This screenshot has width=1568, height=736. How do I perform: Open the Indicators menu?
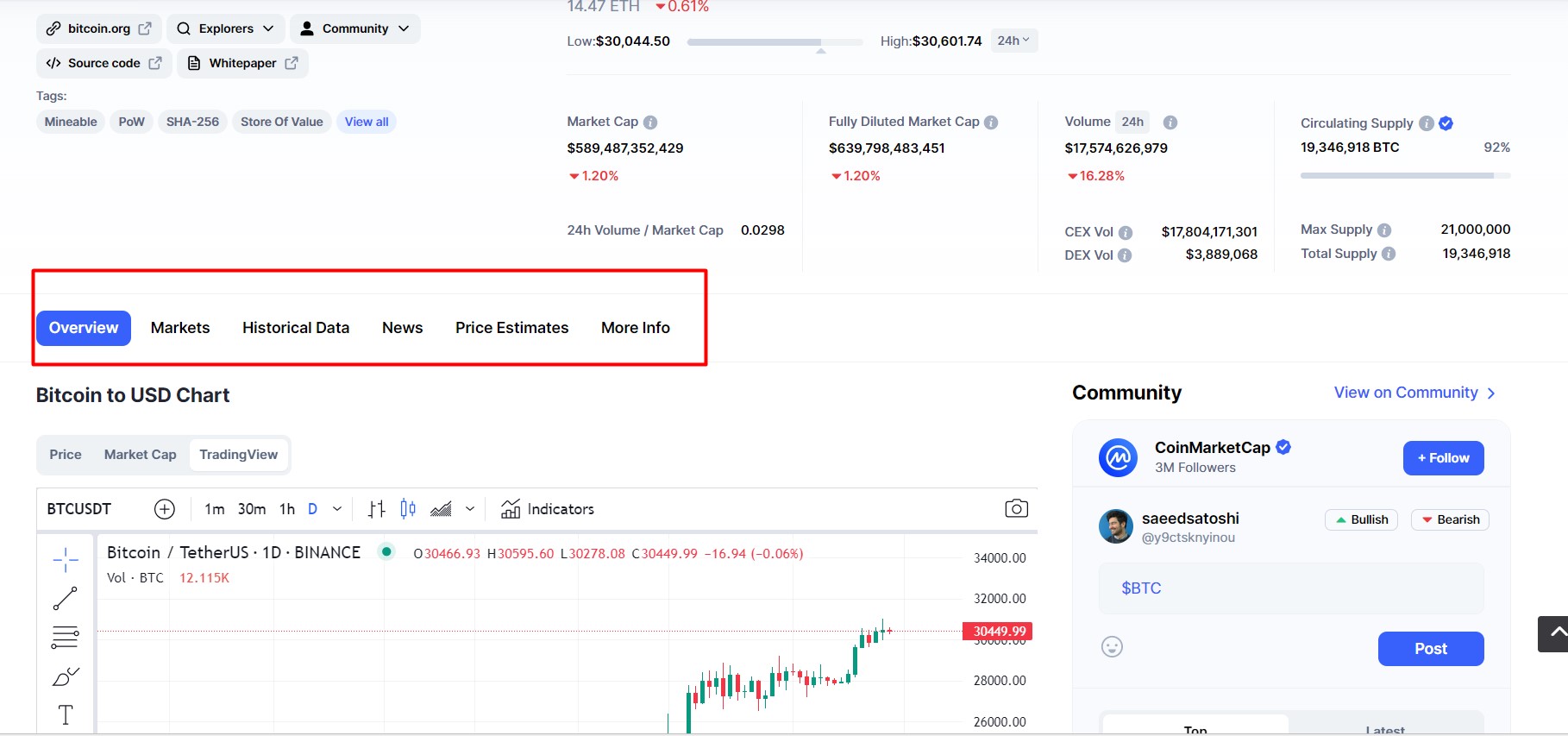tap(548, 509)
